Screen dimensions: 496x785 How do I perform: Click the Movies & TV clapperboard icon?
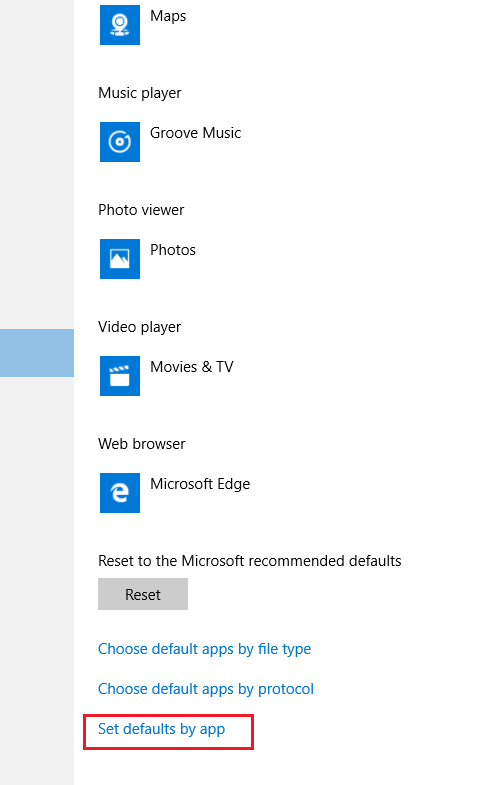[x=120, y=376]
